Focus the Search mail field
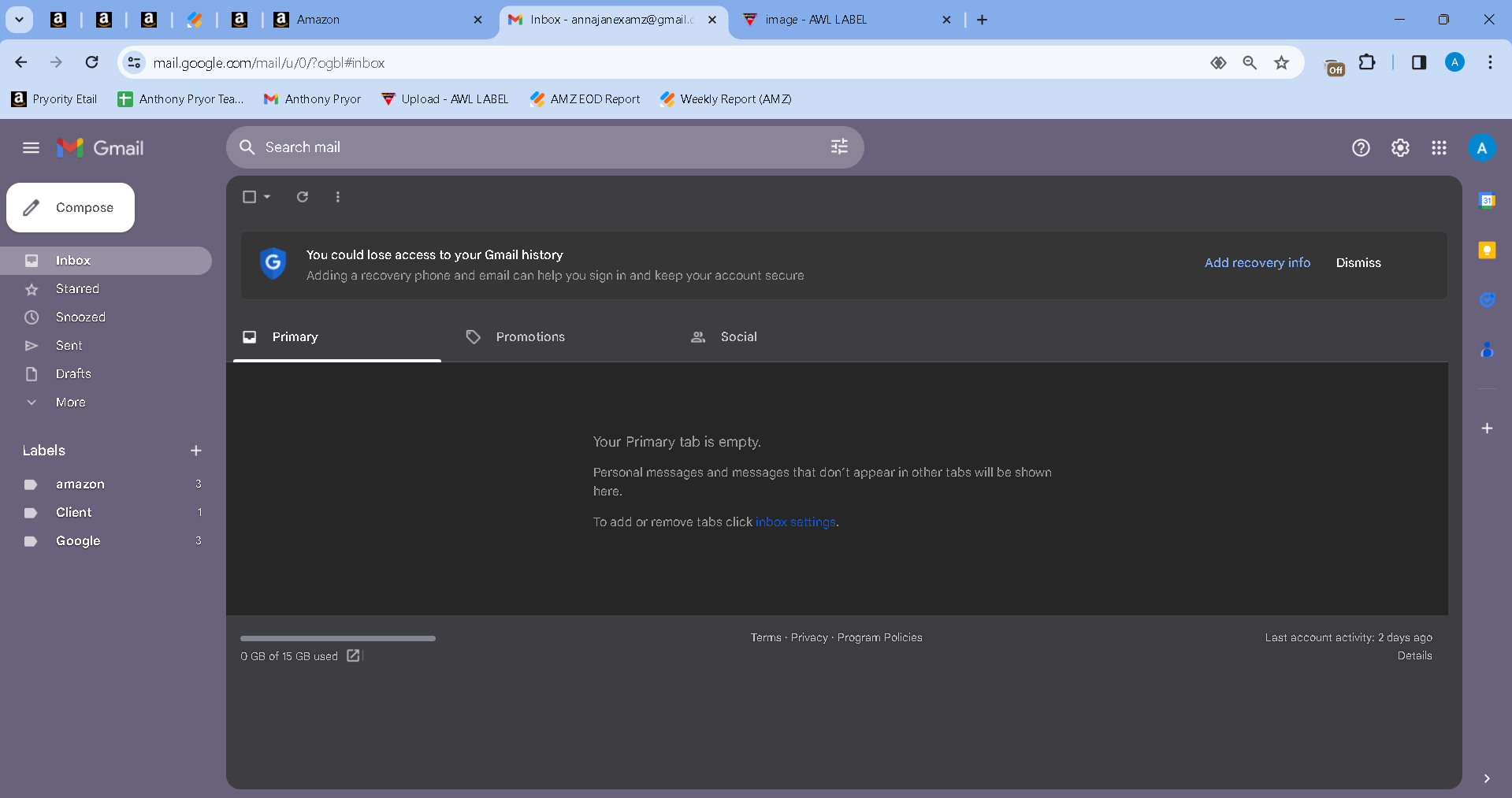 pyautogui.click(x=544, y=147)
